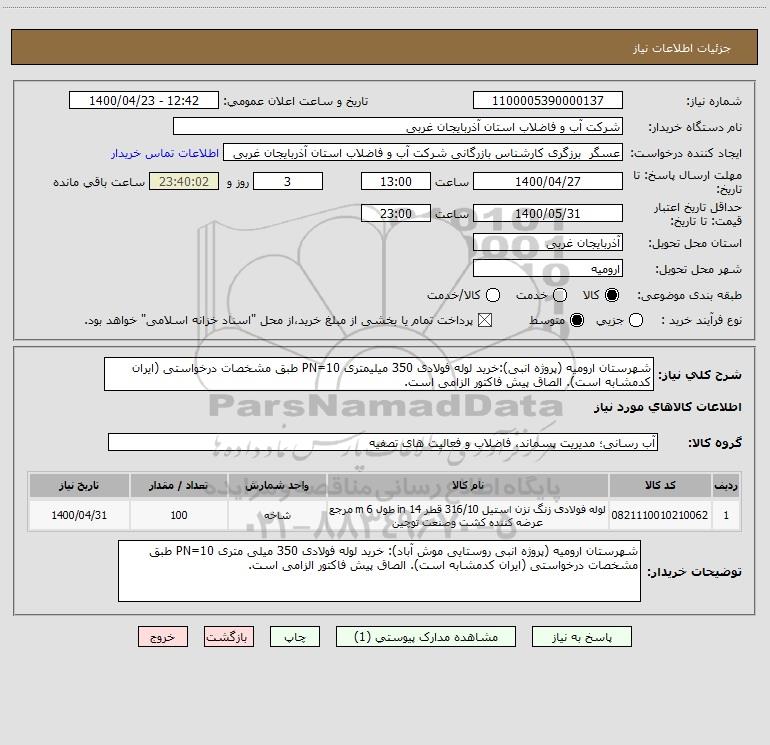Open مشاهده مدارک پیوستی (1) button

coord(426,637)
